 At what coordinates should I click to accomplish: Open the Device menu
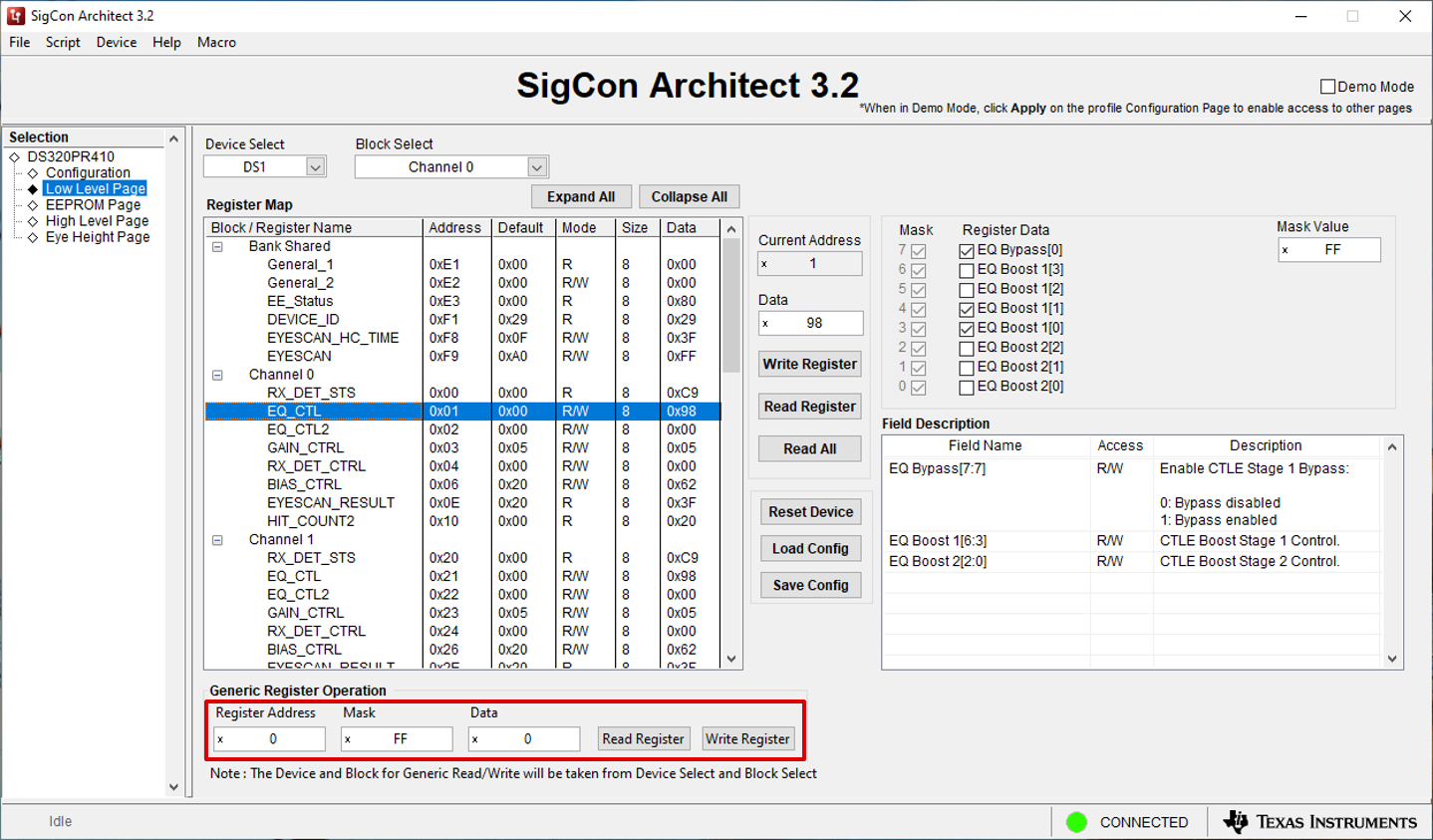(x=117, y=42)
